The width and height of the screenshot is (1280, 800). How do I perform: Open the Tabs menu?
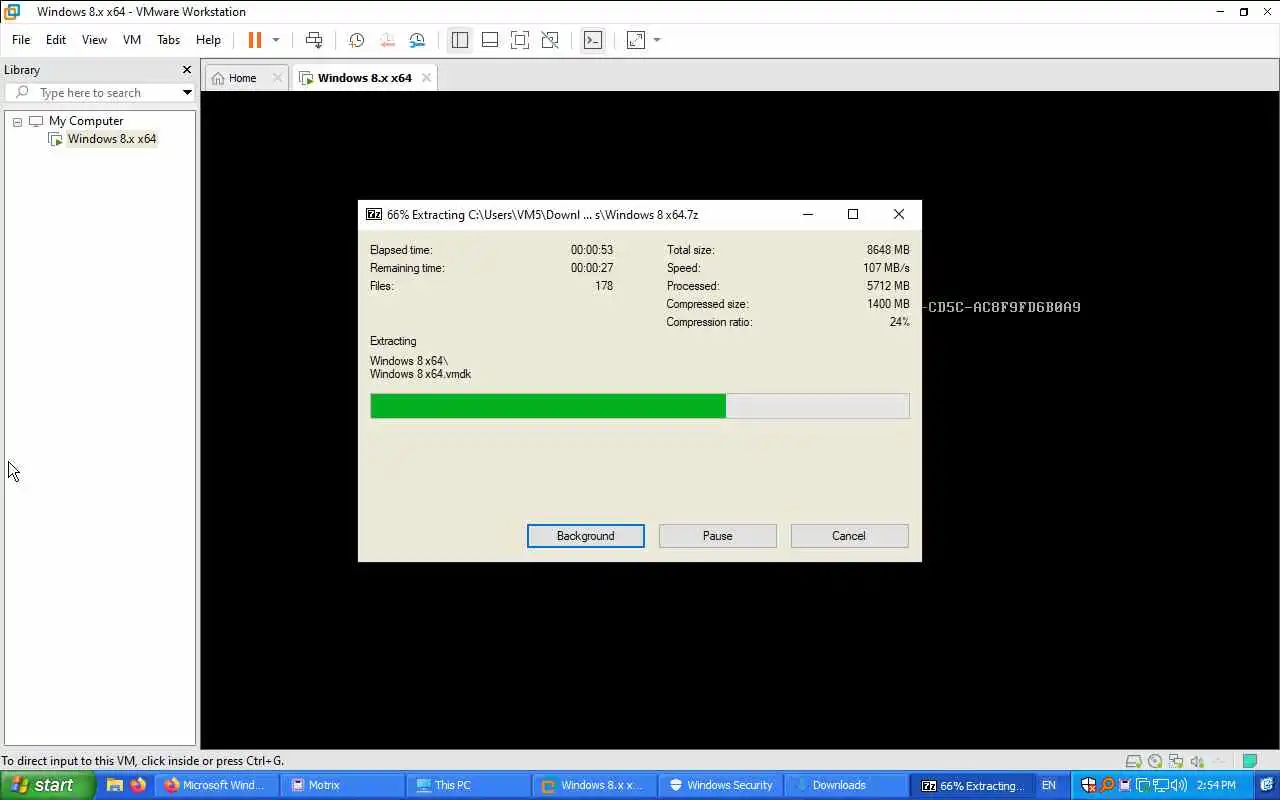pos(168,40)
